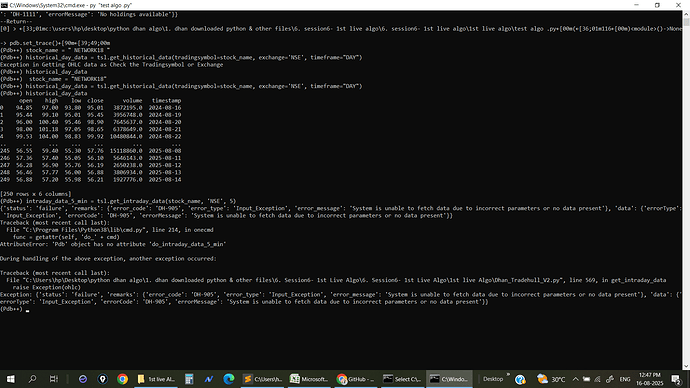The height and width of the screenshot is (388, 690).
Task: Open the Windows Start menu
Action: coord(11,379)
